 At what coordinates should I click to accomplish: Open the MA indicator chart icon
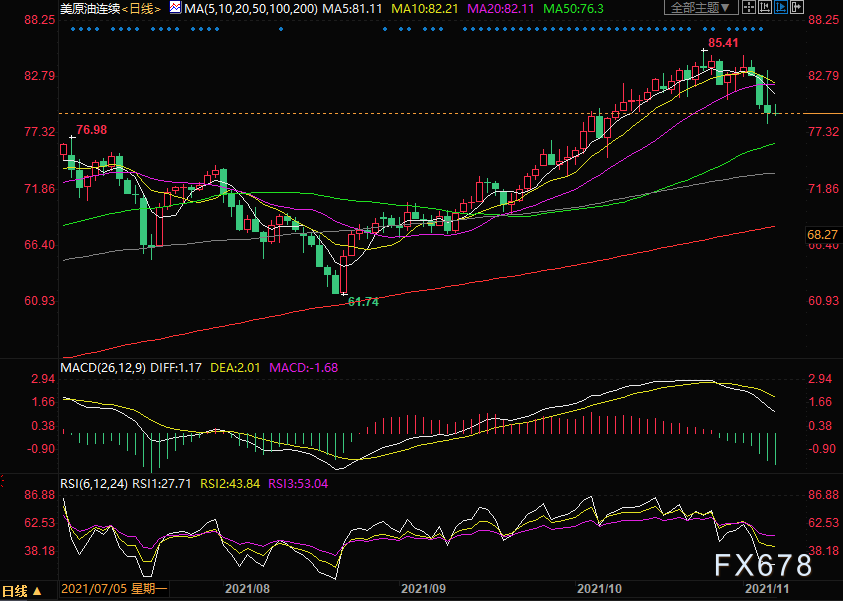[x=175, y=8]
